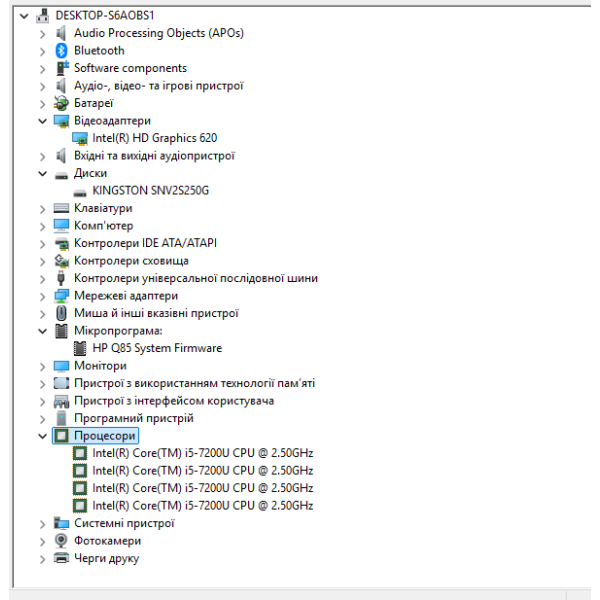Viewport: 600px width, 600px height.
Task: Click the Фотокамери webcam icon
Action: pos(61,541)
